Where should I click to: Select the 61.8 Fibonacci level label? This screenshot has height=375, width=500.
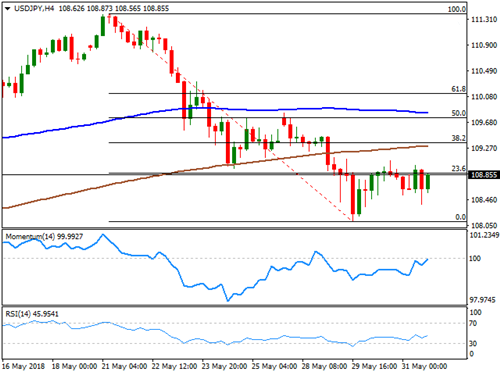[x=459, y=89]
